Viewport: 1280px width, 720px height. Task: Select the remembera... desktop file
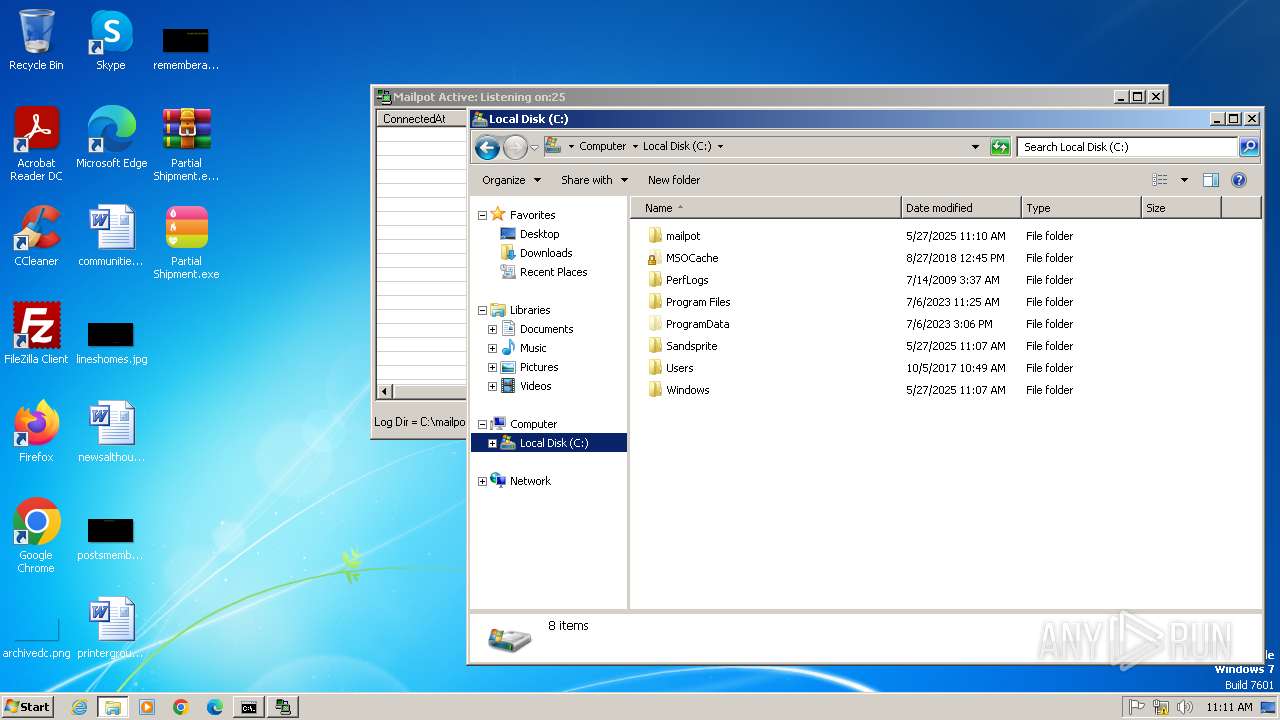186,46
